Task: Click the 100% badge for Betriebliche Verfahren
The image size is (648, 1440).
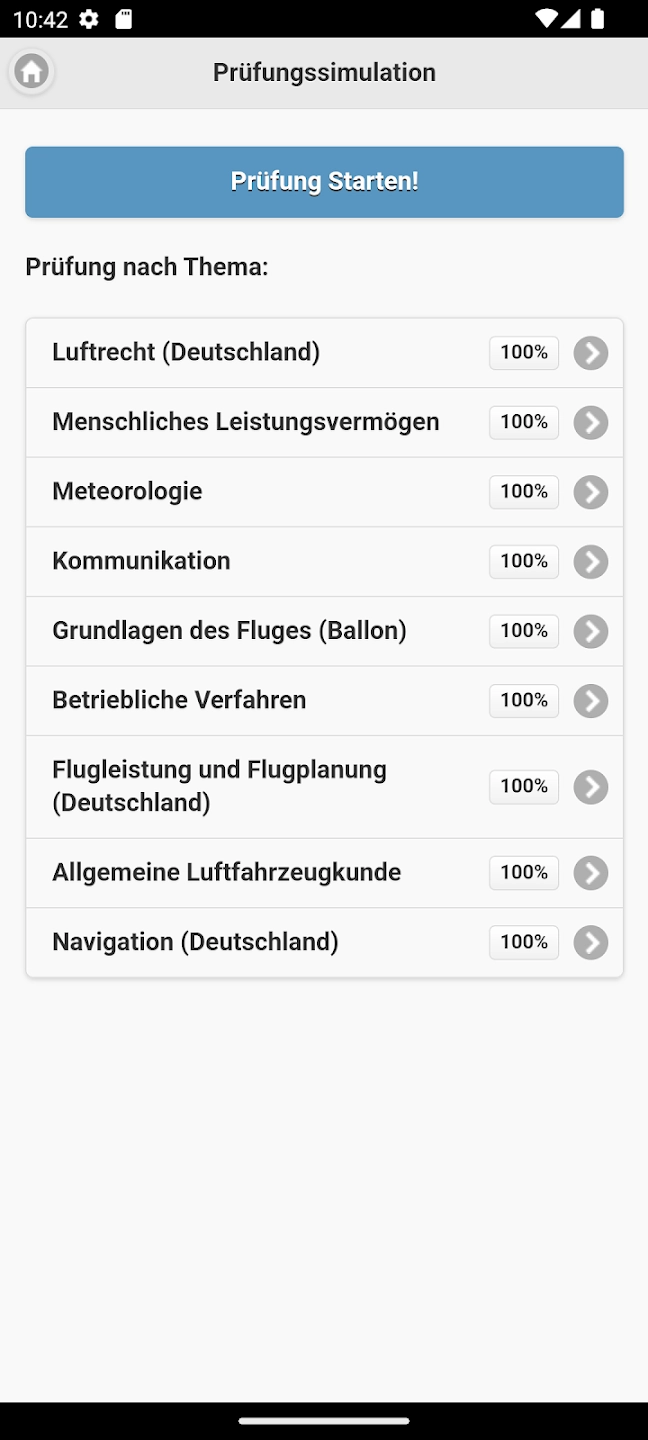Action: tap(524, 700)
